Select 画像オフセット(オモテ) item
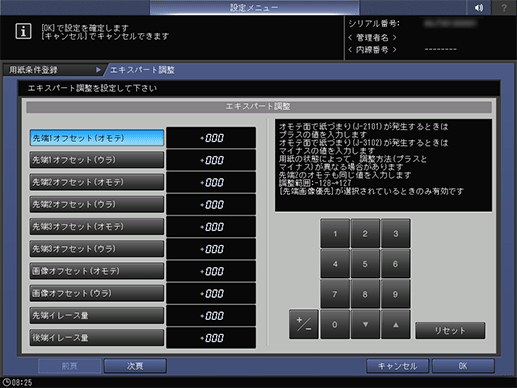Screen dimensions: 517x388 [x=97, y=271]
